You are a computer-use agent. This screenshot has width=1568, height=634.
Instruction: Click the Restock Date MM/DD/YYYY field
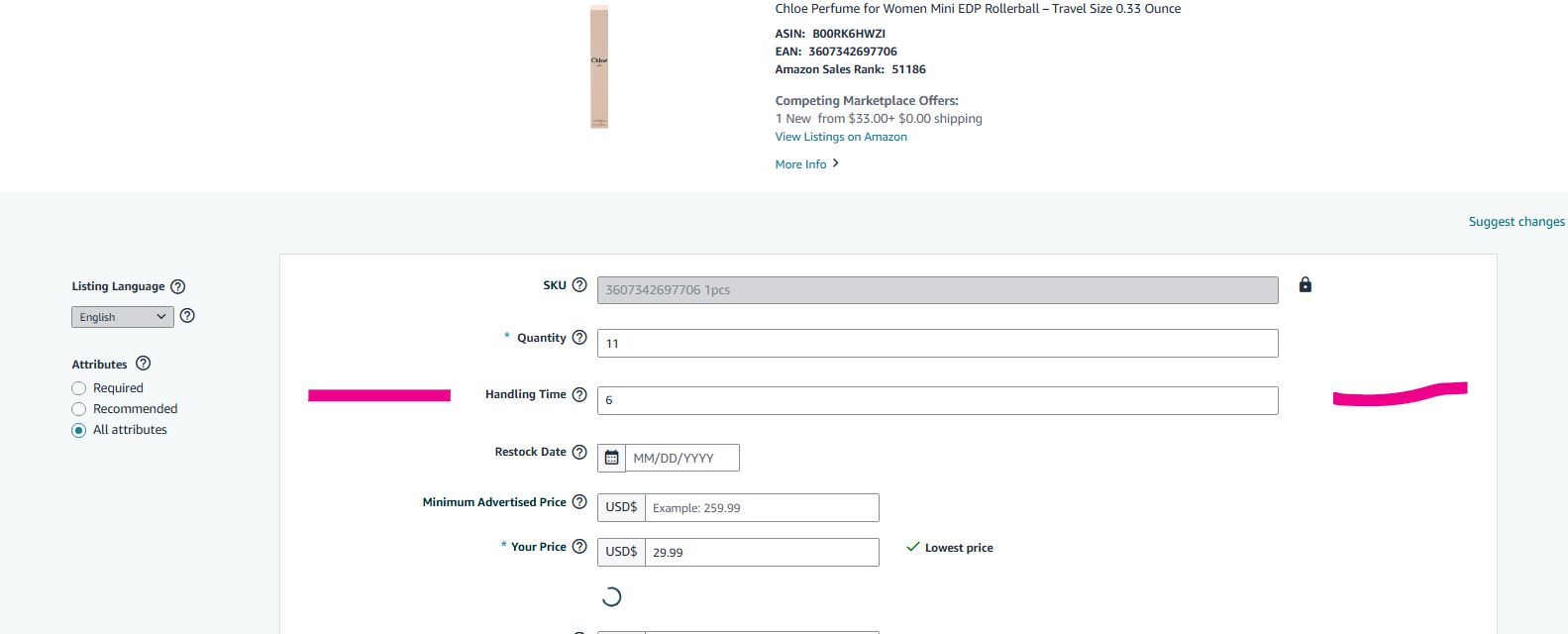tap(682, 458)
